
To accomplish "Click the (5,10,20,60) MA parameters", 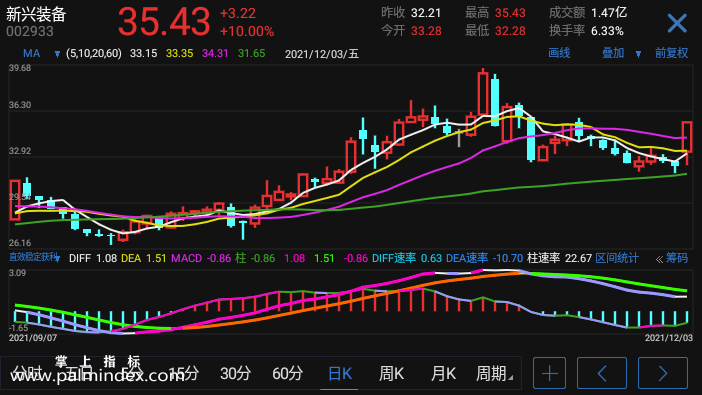I will (x=94, y=54).
